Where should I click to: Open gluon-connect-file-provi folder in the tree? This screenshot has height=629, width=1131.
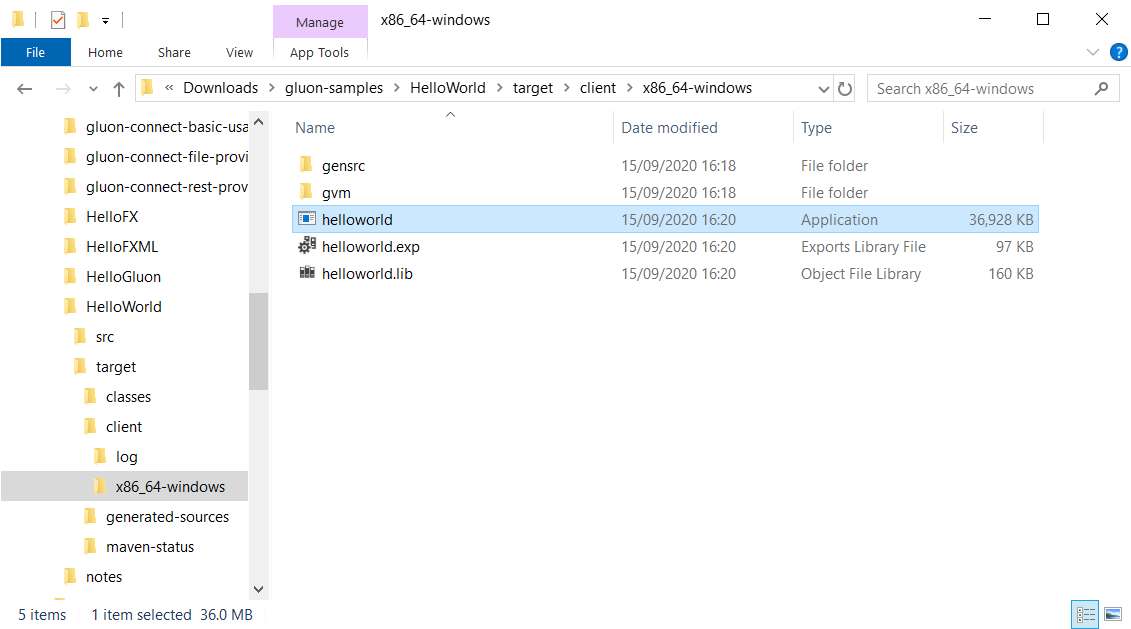(167, 157)
